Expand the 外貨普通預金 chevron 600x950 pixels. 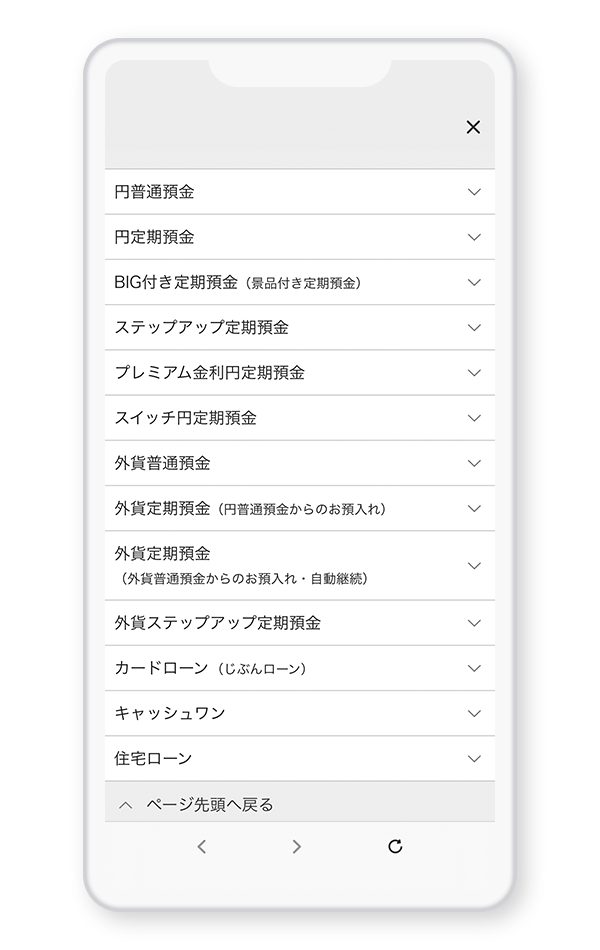(x=474, y=463)
